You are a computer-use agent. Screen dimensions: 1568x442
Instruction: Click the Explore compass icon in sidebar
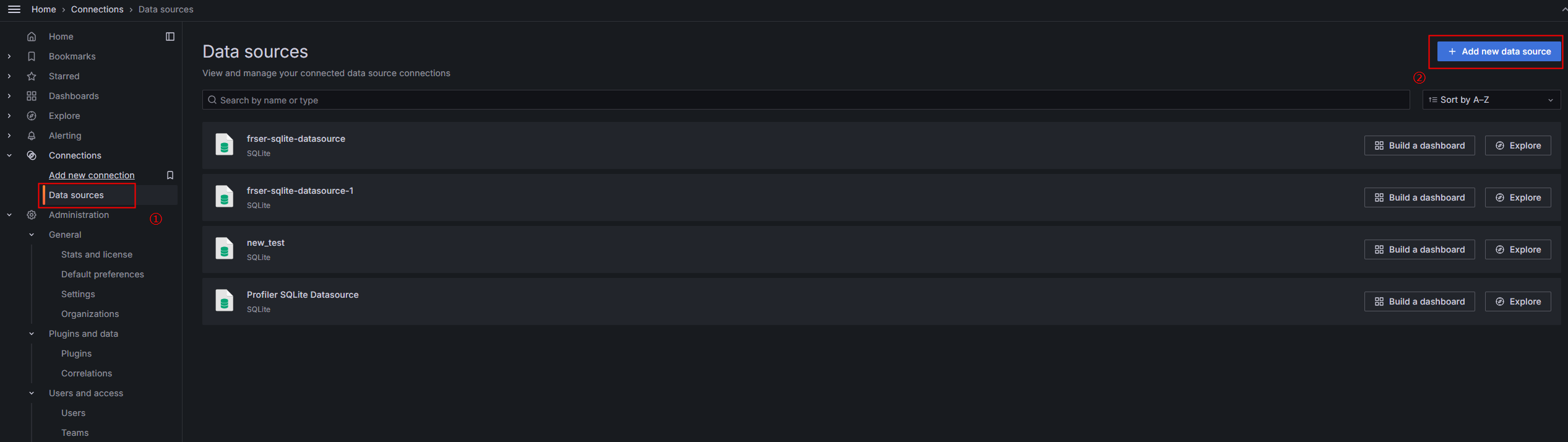click(x=32, y=116)
